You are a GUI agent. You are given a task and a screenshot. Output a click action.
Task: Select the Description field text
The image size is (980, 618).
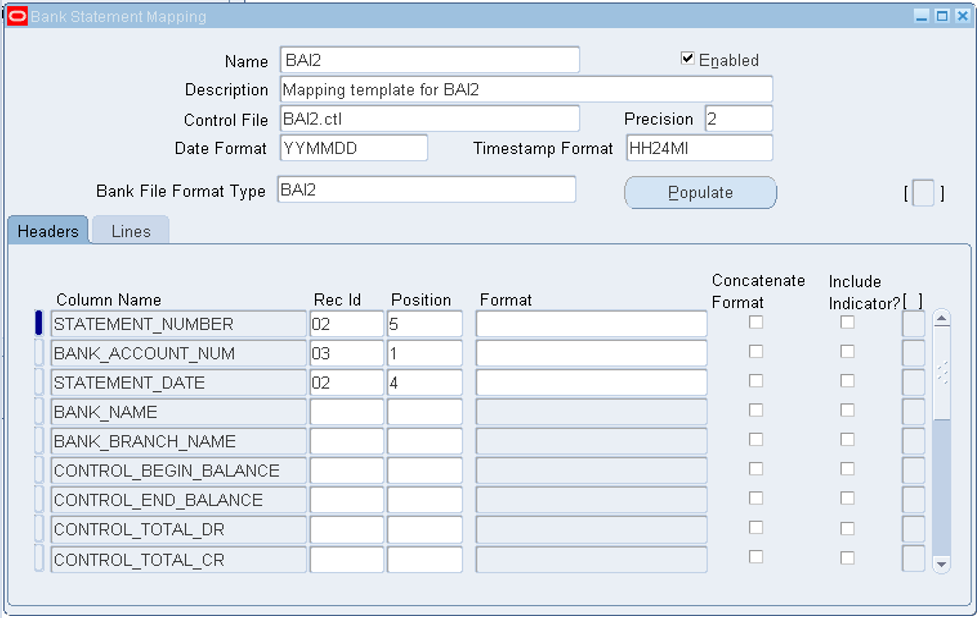(x=525, y=89)
